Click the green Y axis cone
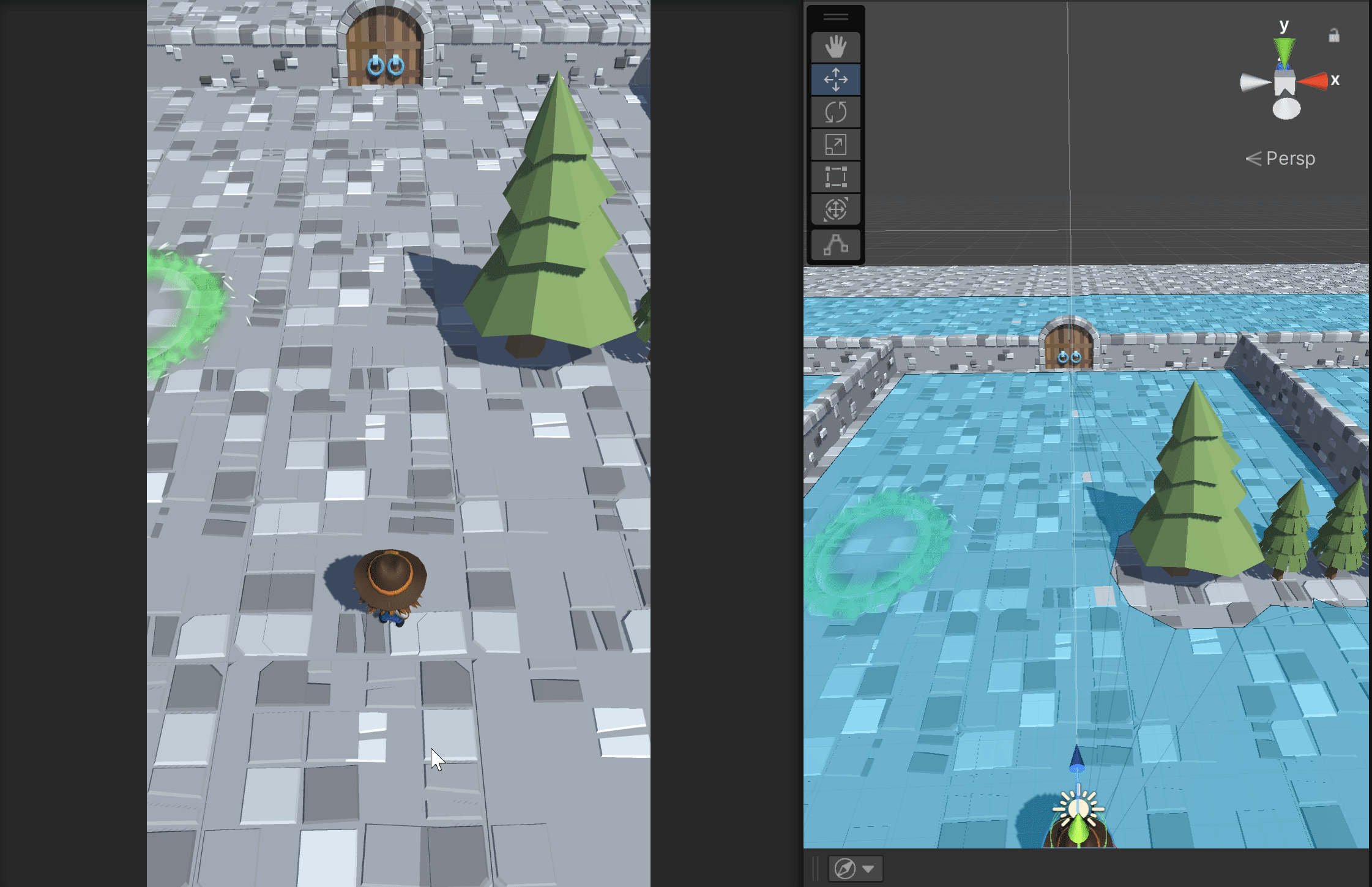The height and width of the screenshot is (887, 1372). pos(1284,49)
